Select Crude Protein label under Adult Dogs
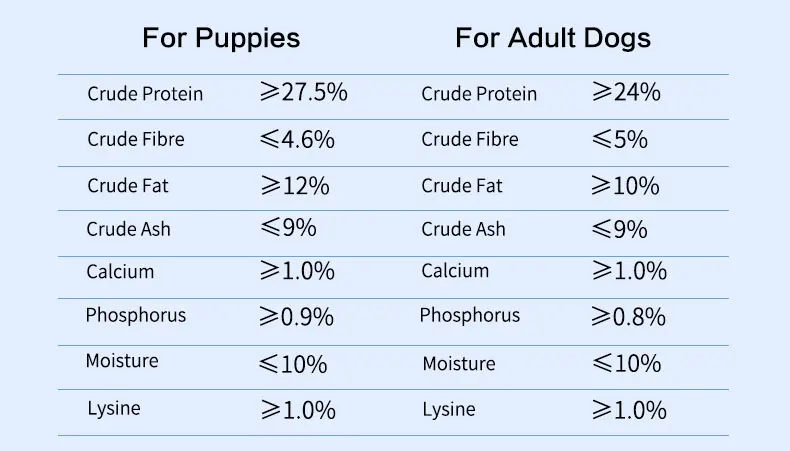This screenshot has height=451, width=790. (479, 94)
